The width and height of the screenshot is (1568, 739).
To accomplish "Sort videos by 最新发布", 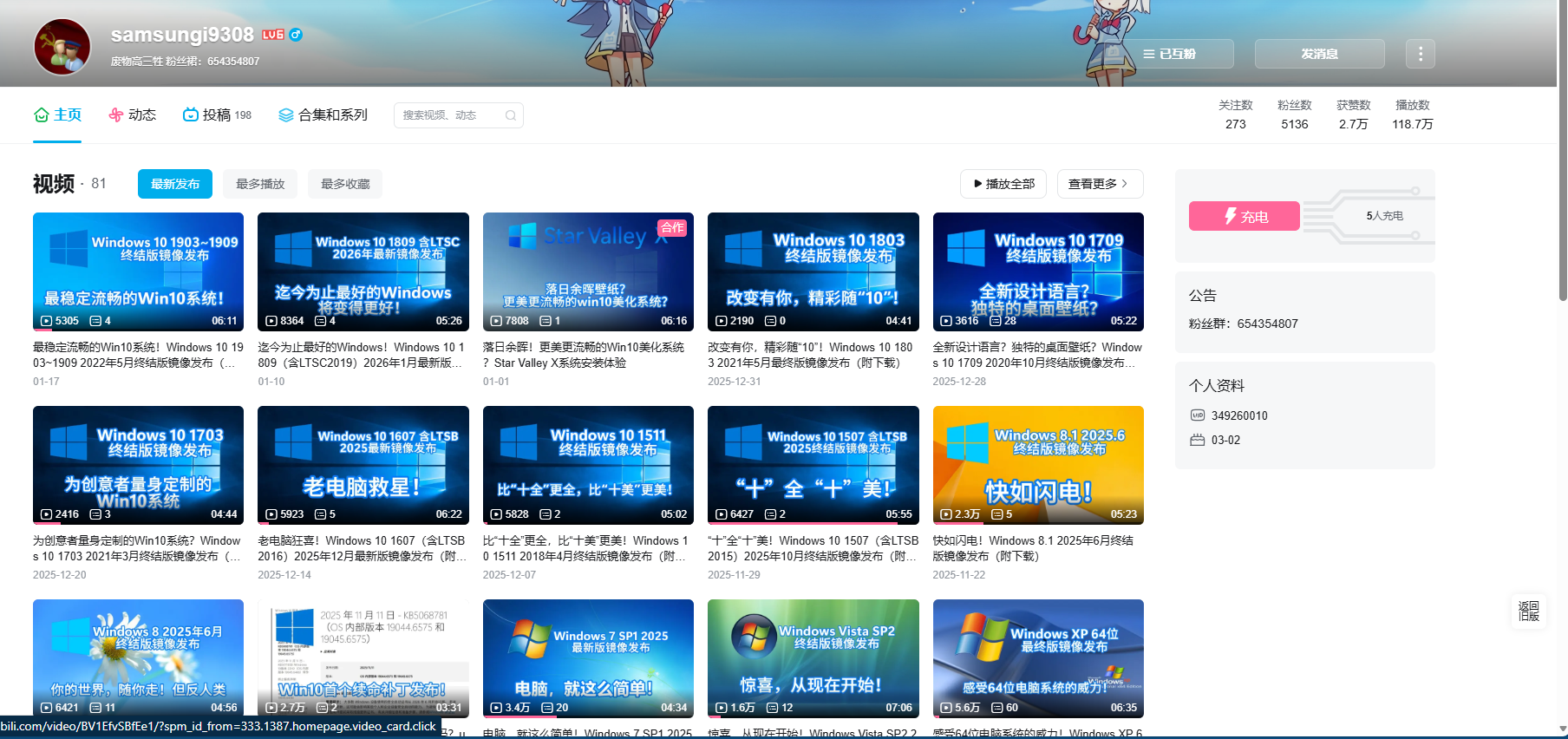I will (x=175, y=184).
